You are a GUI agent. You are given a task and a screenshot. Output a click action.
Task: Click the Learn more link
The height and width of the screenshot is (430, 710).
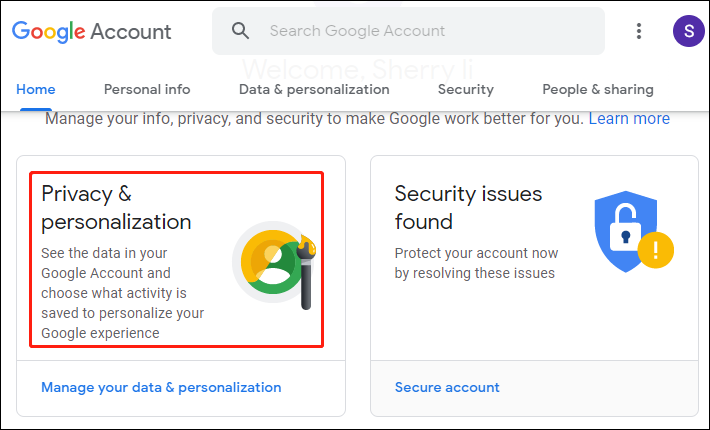click(x=629, y=119)
